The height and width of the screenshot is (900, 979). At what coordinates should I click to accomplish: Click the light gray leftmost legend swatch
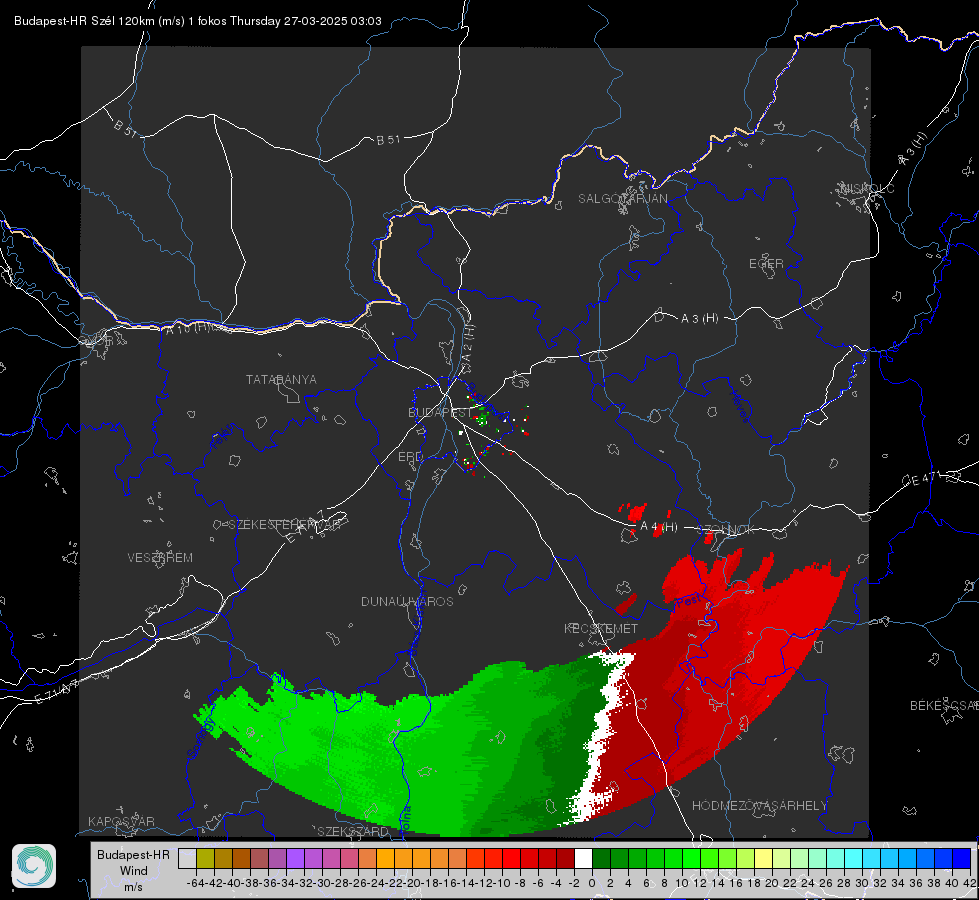coord(187,859)
